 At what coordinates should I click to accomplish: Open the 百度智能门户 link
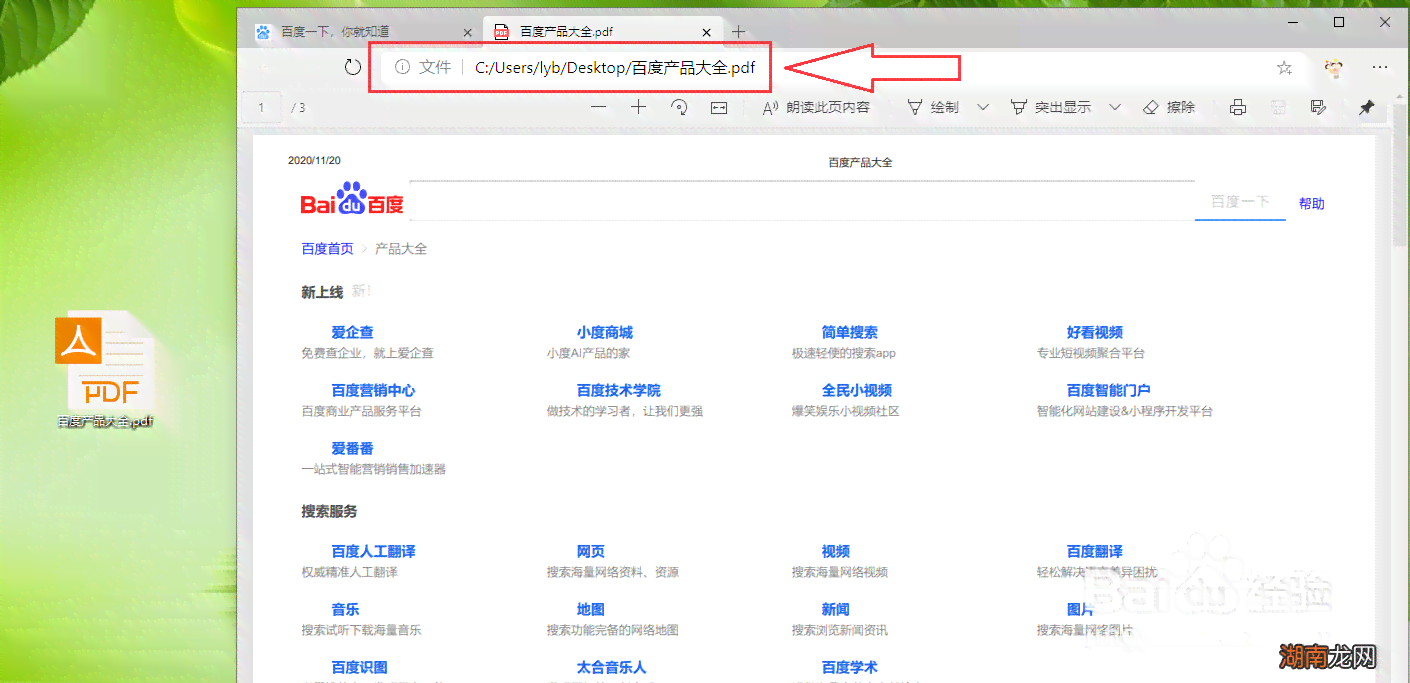(x=1108, y=390)
